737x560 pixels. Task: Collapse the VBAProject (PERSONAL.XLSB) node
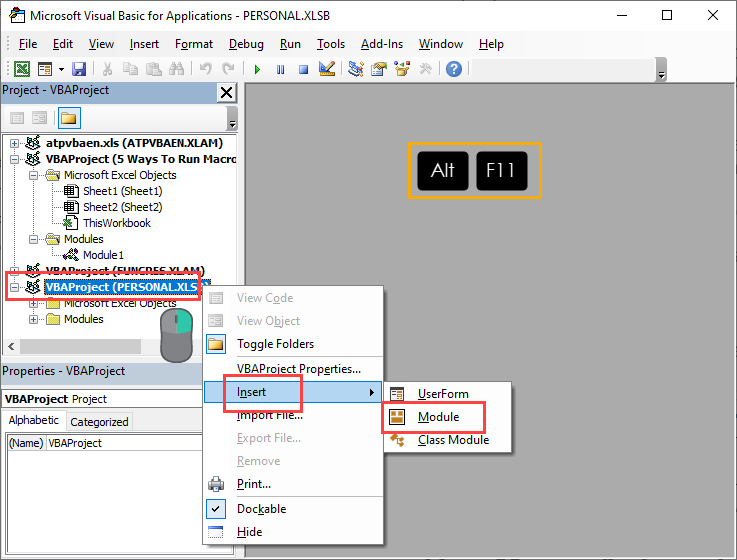(15, 287)
